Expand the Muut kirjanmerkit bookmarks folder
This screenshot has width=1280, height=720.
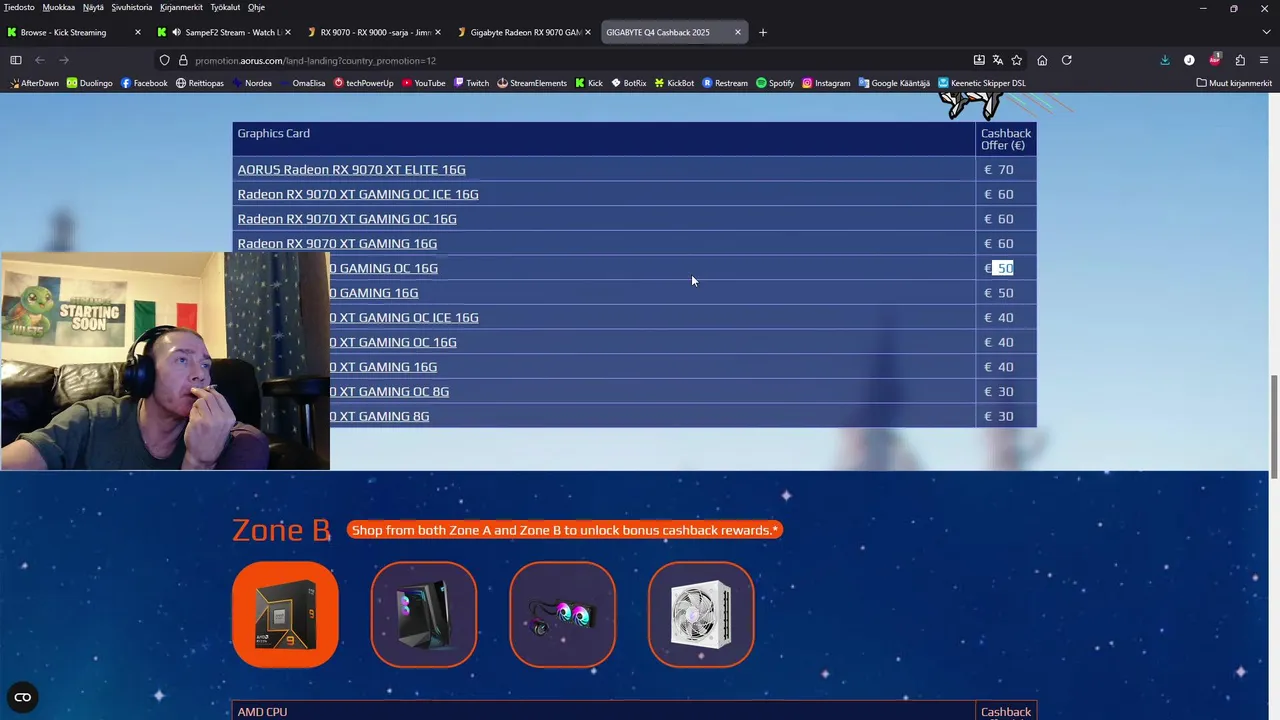click(x=1234, y=83)
